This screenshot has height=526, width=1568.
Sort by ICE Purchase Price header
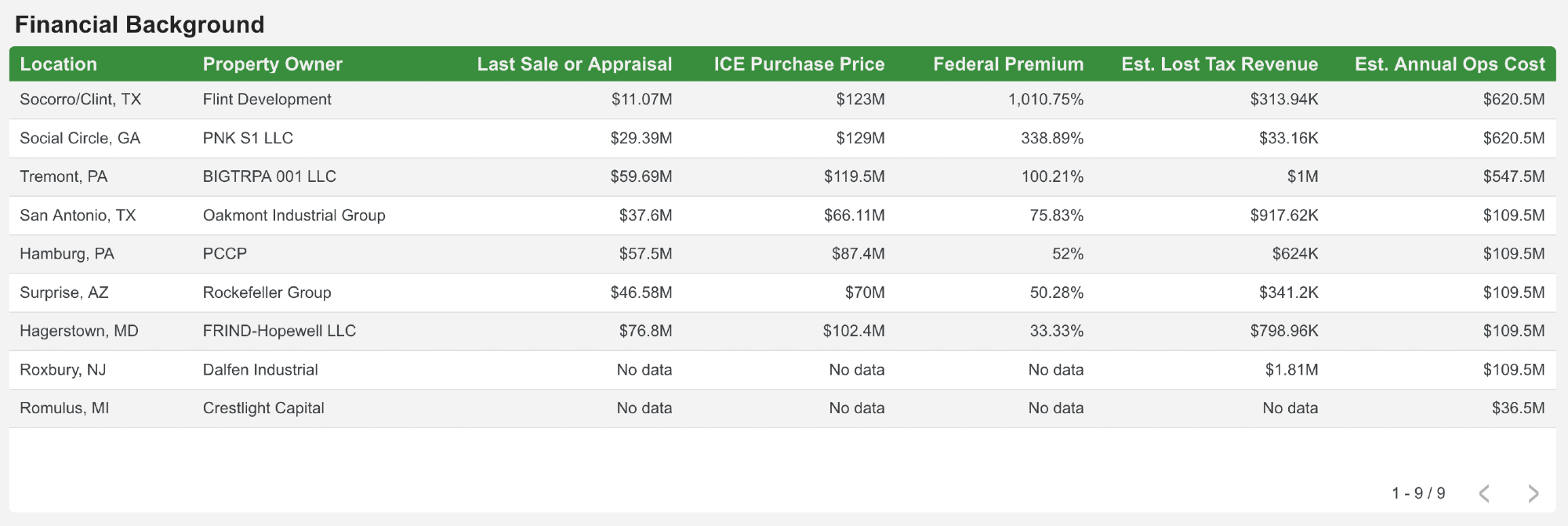tap(799, 64)
